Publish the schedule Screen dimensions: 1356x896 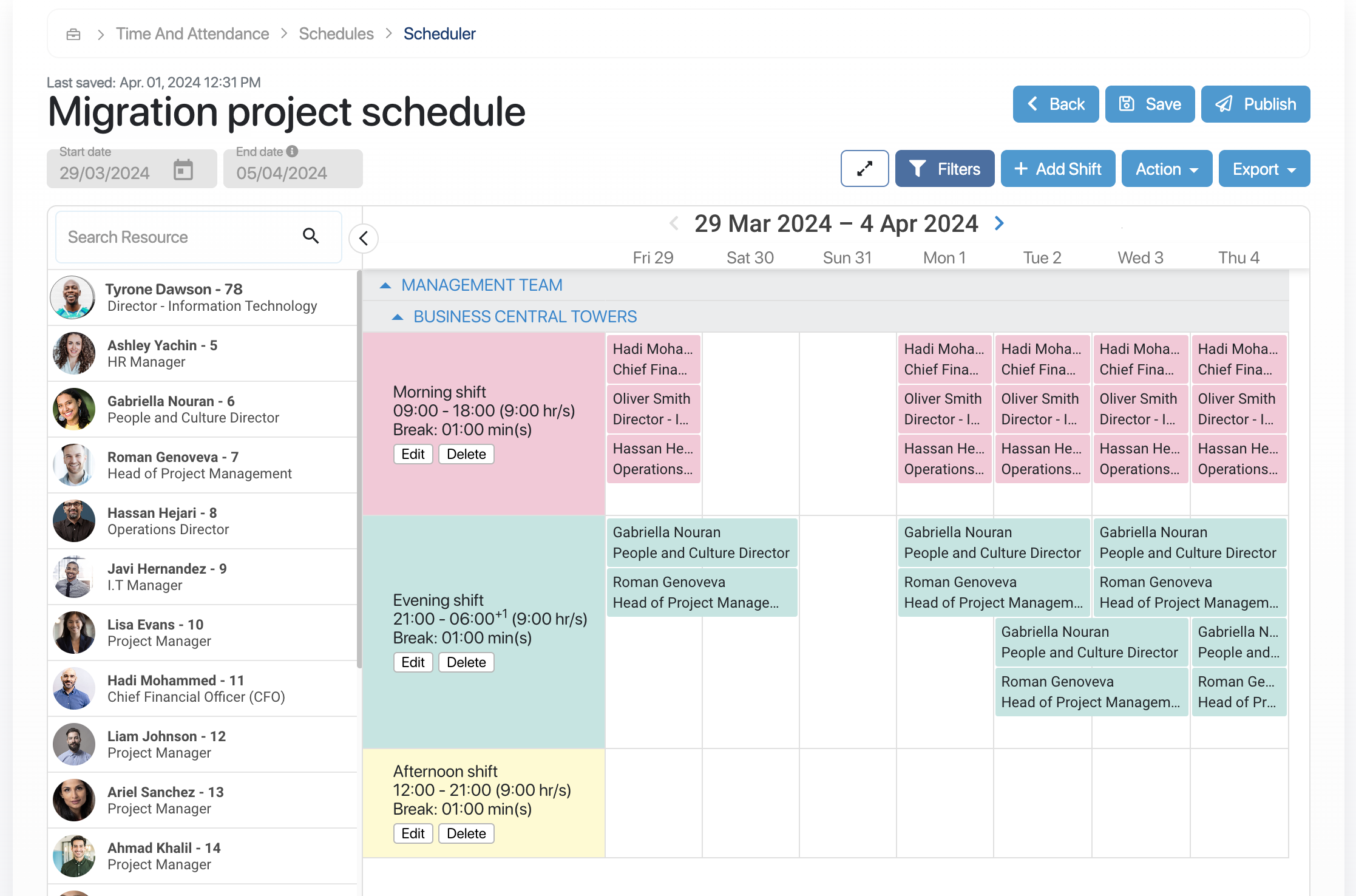pyautogui.click(x=1255, y=104)
